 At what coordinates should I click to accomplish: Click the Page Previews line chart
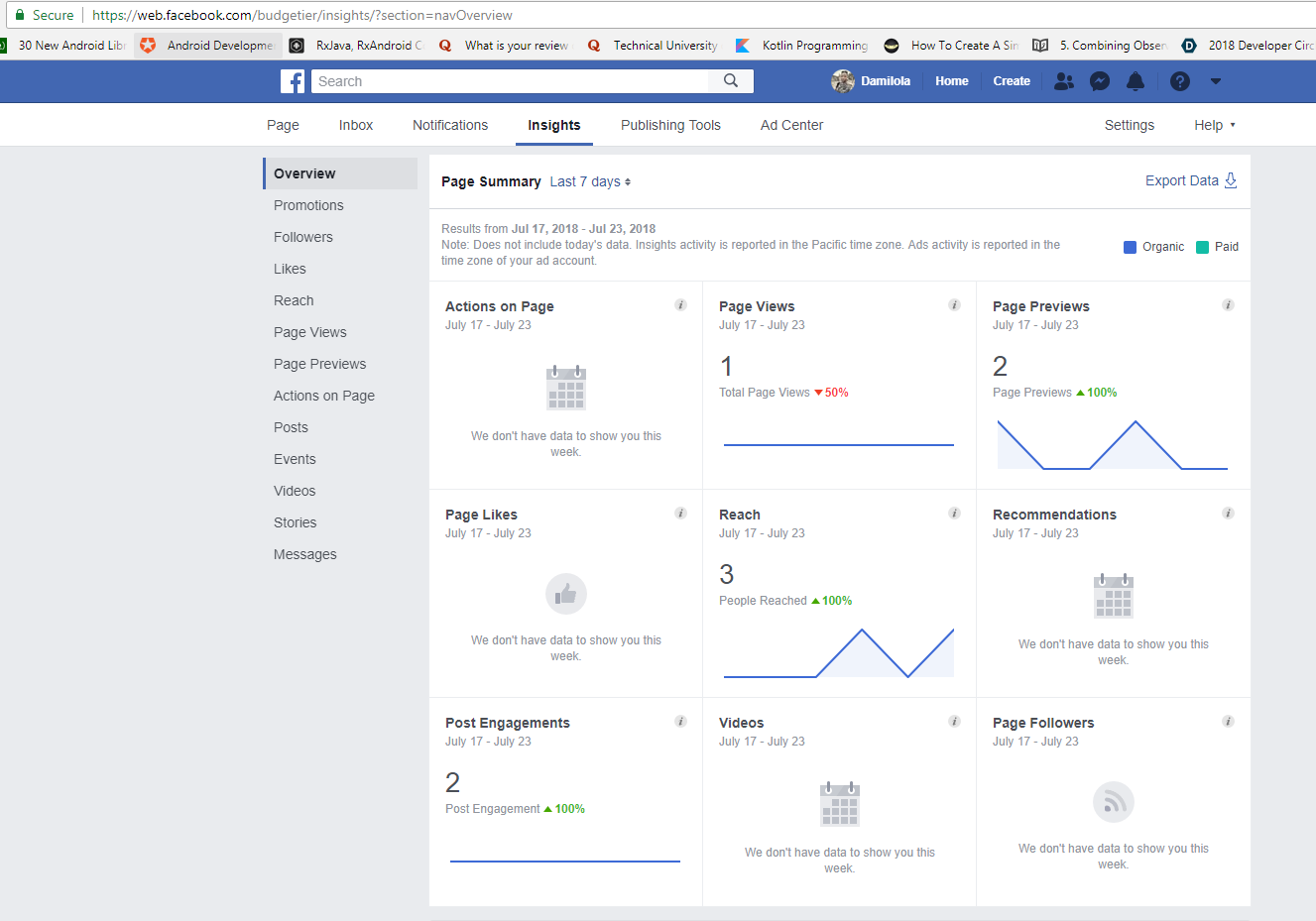(1113, 445)
